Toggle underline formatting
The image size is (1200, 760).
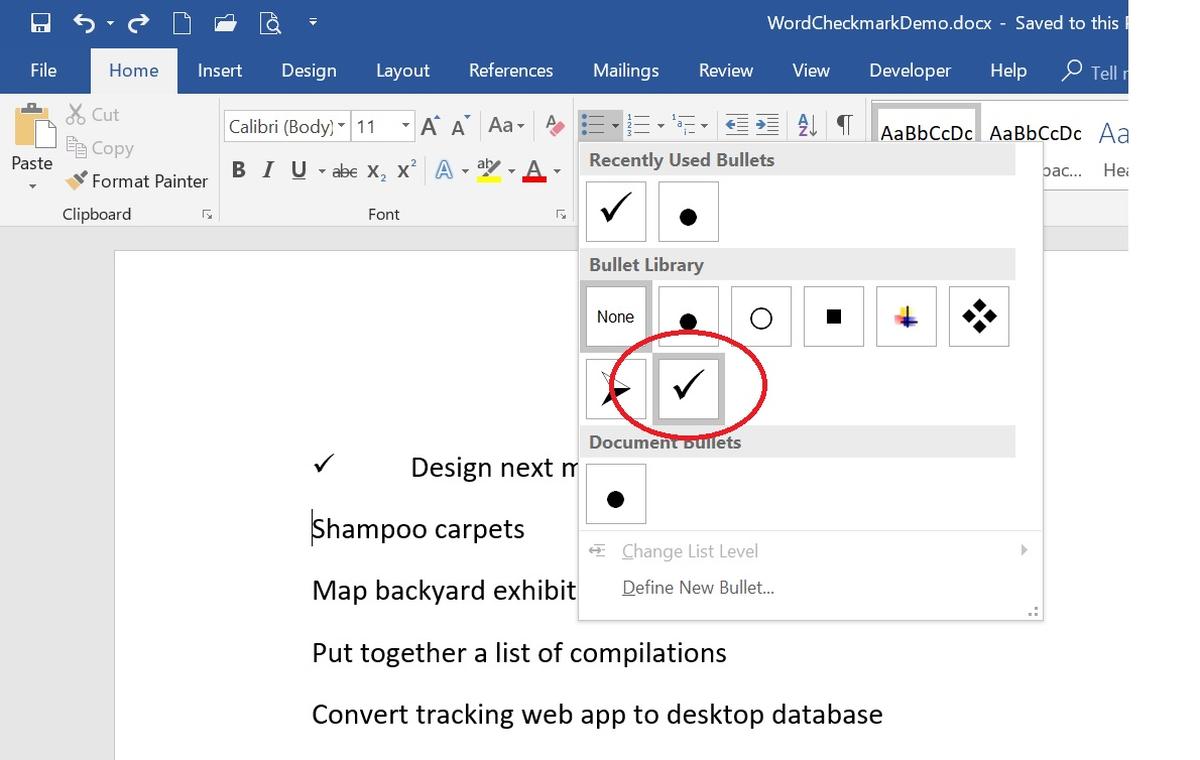tap(297, 170)
